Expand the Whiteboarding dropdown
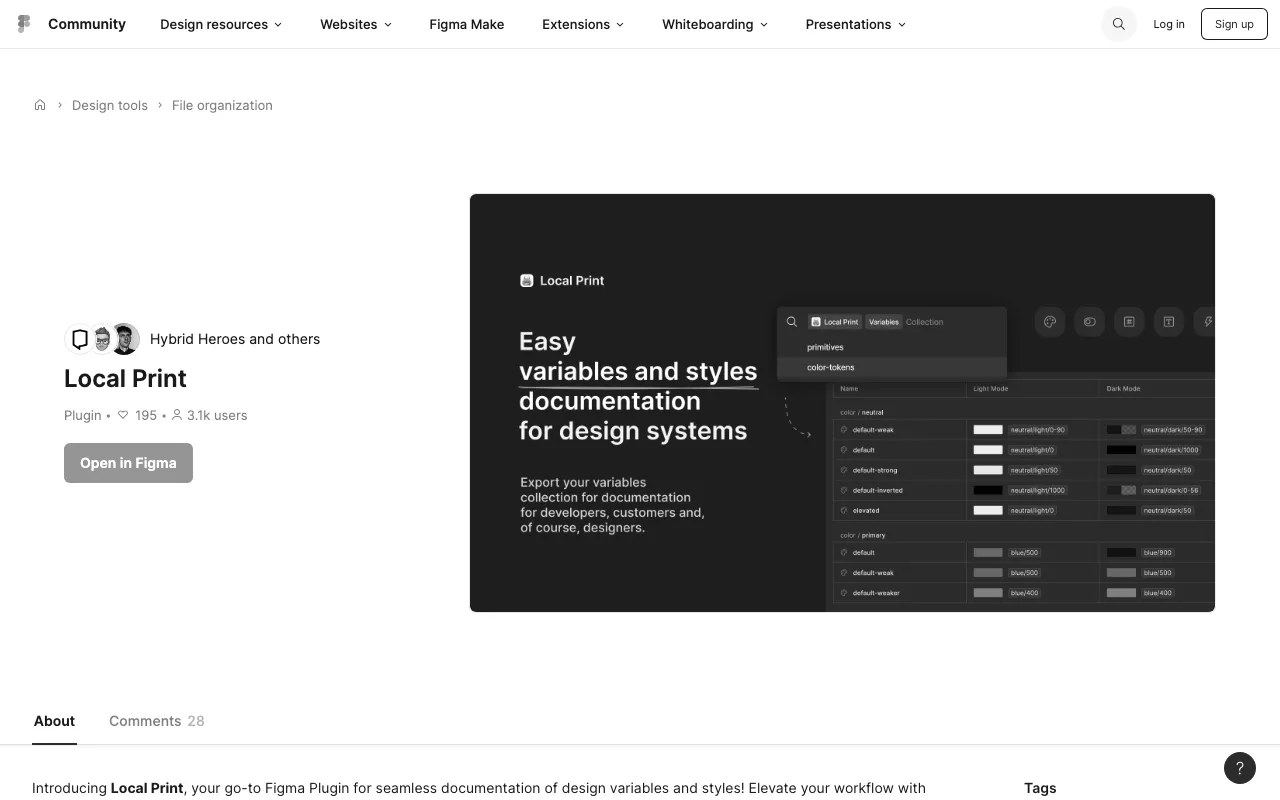Viewport: 1280px width, 800px height. (715, 24)
